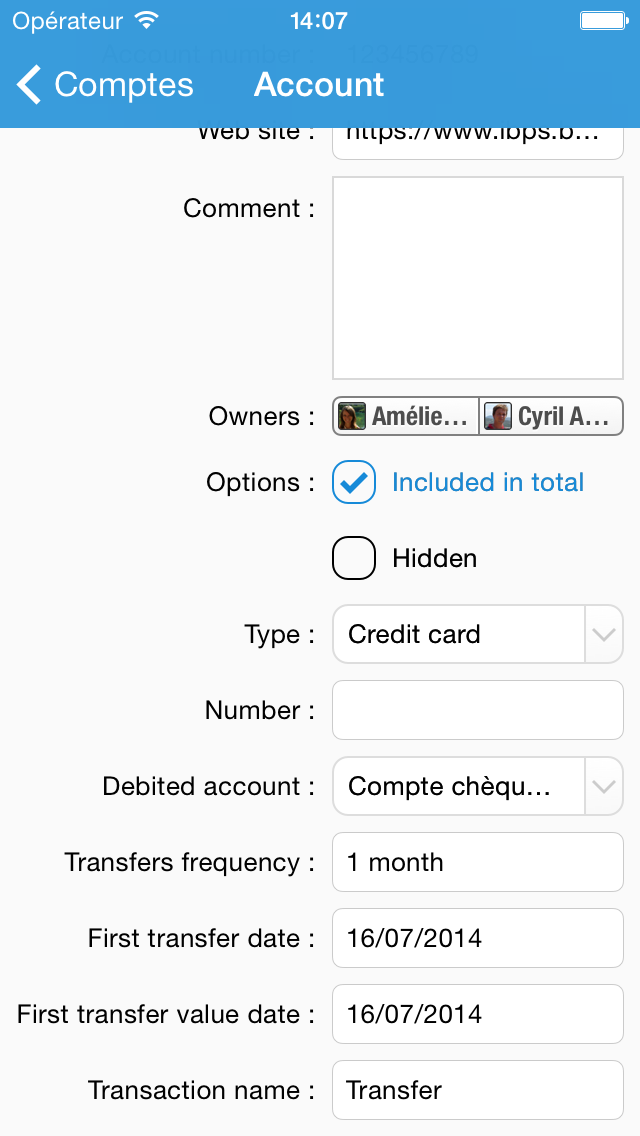
Task: Tap the battery indicator icon
Action: 603,21
